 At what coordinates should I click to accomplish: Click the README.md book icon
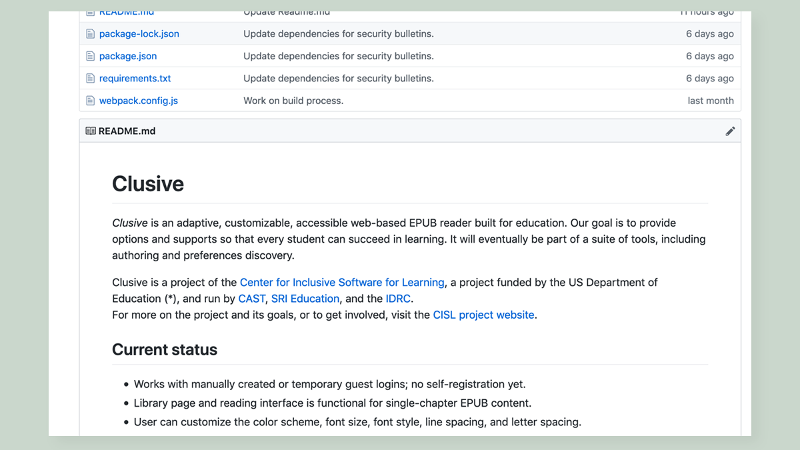tap(90, 131)
